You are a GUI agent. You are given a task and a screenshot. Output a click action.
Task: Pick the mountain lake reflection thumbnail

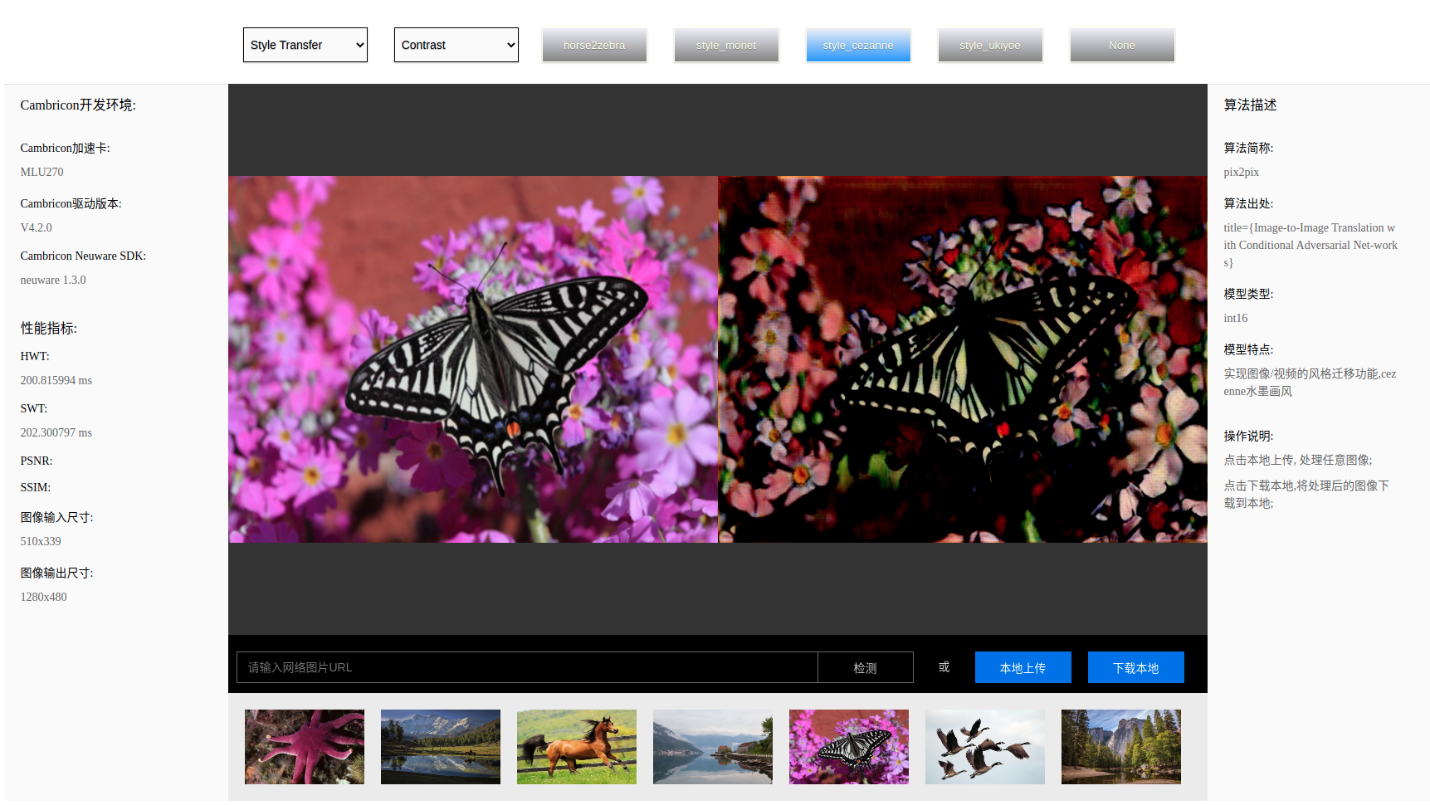[x=441, y=747]
